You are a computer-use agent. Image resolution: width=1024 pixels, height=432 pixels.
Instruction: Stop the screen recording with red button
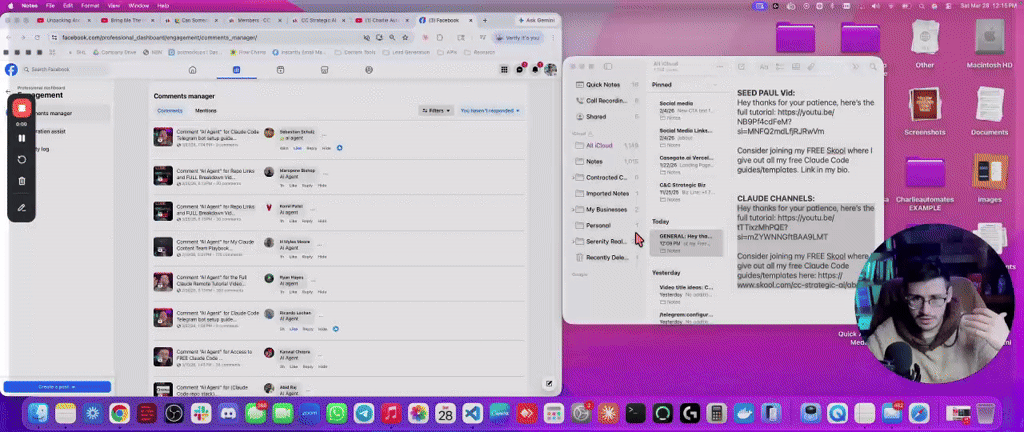coord(22,108)
